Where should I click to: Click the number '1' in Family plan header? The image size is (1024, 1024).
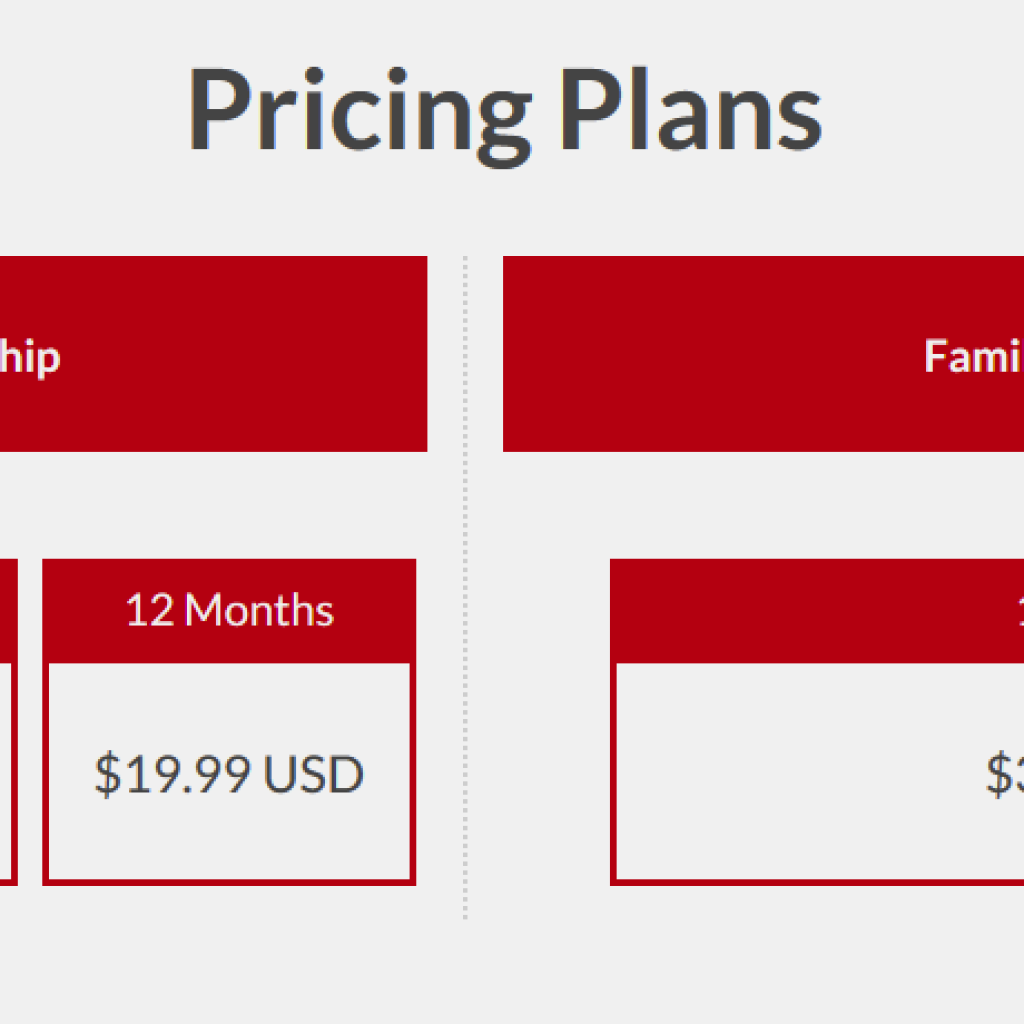point(1020,610)
